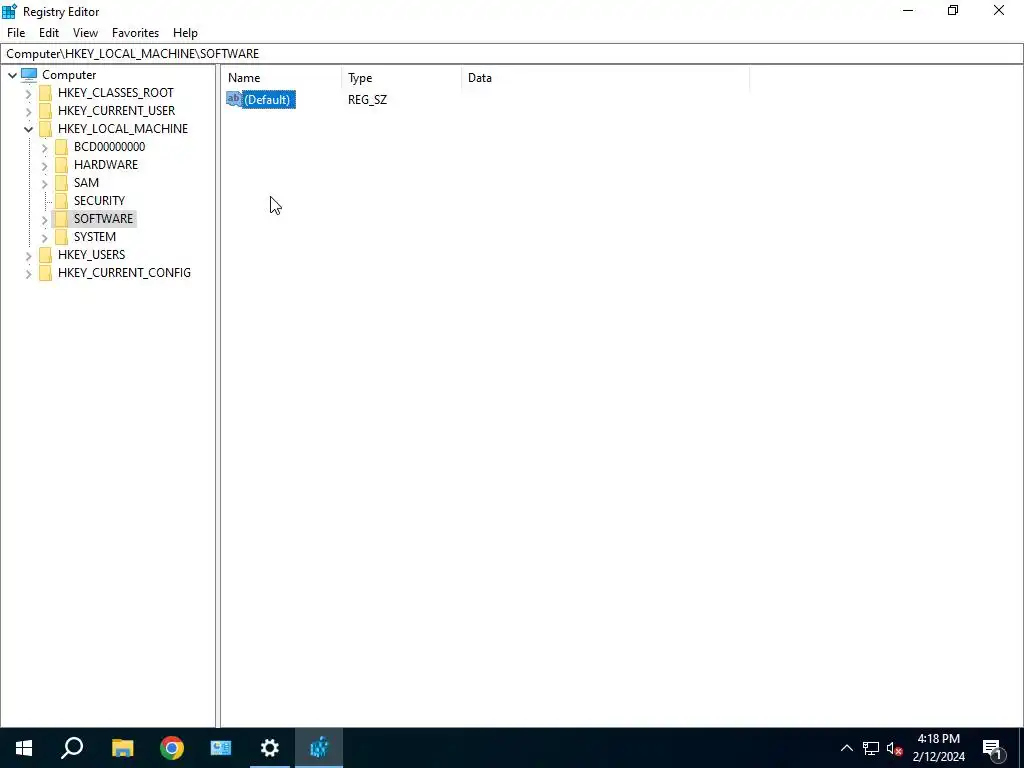Click the muted volume tray icon
Screen dimensions: 1024x768
click(895, 748)
